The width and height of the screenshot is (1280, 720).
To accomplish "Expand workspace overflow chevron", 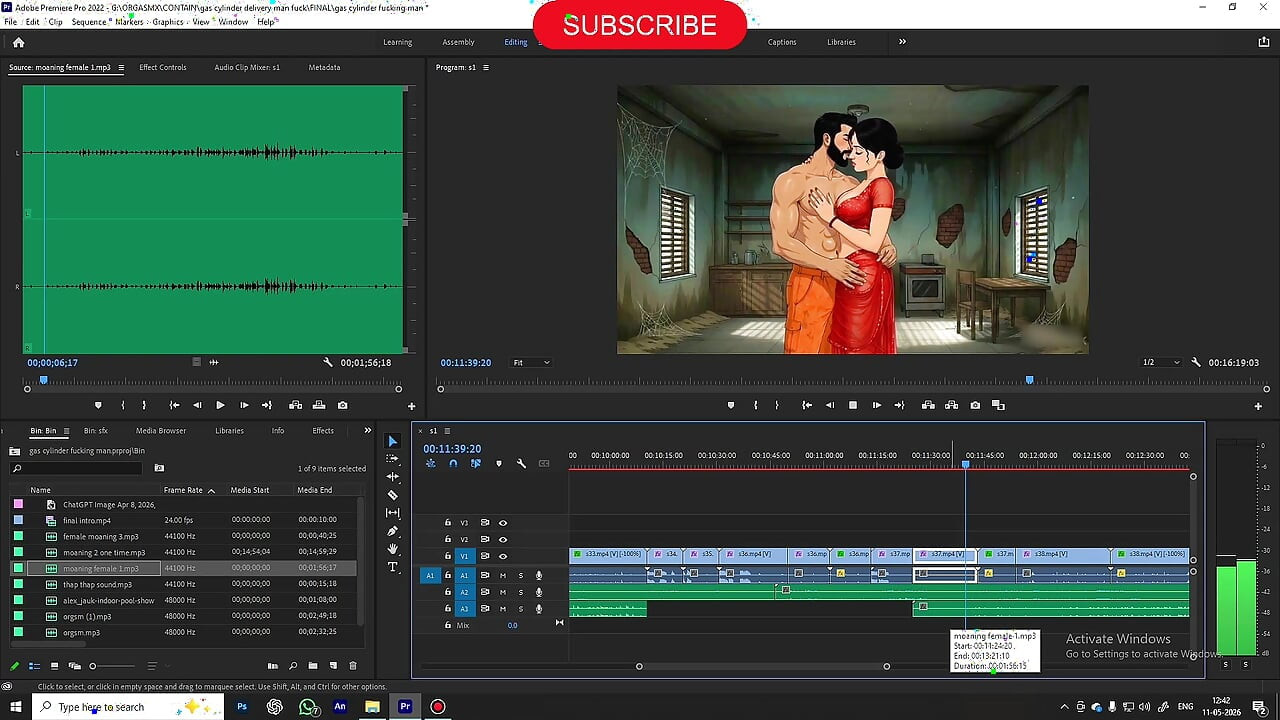I will (x=902, y=42).
